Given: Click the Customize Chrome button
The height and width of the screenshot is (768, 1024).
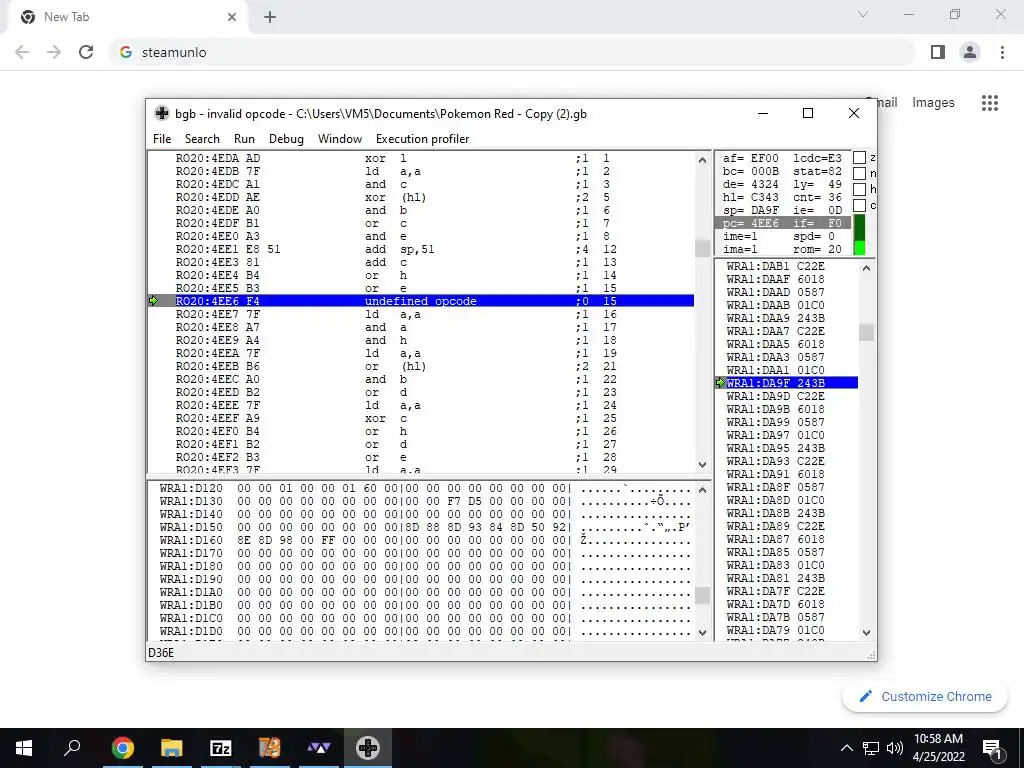Looking at the screenshot, I should pyautogui.click(x=925, y=696).
